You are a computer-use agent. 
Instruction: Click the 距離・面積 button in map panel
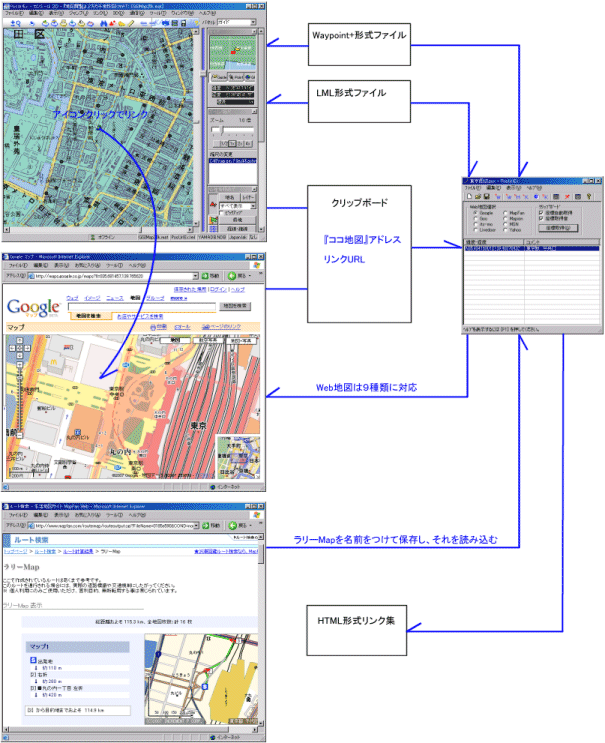(238, 228)
